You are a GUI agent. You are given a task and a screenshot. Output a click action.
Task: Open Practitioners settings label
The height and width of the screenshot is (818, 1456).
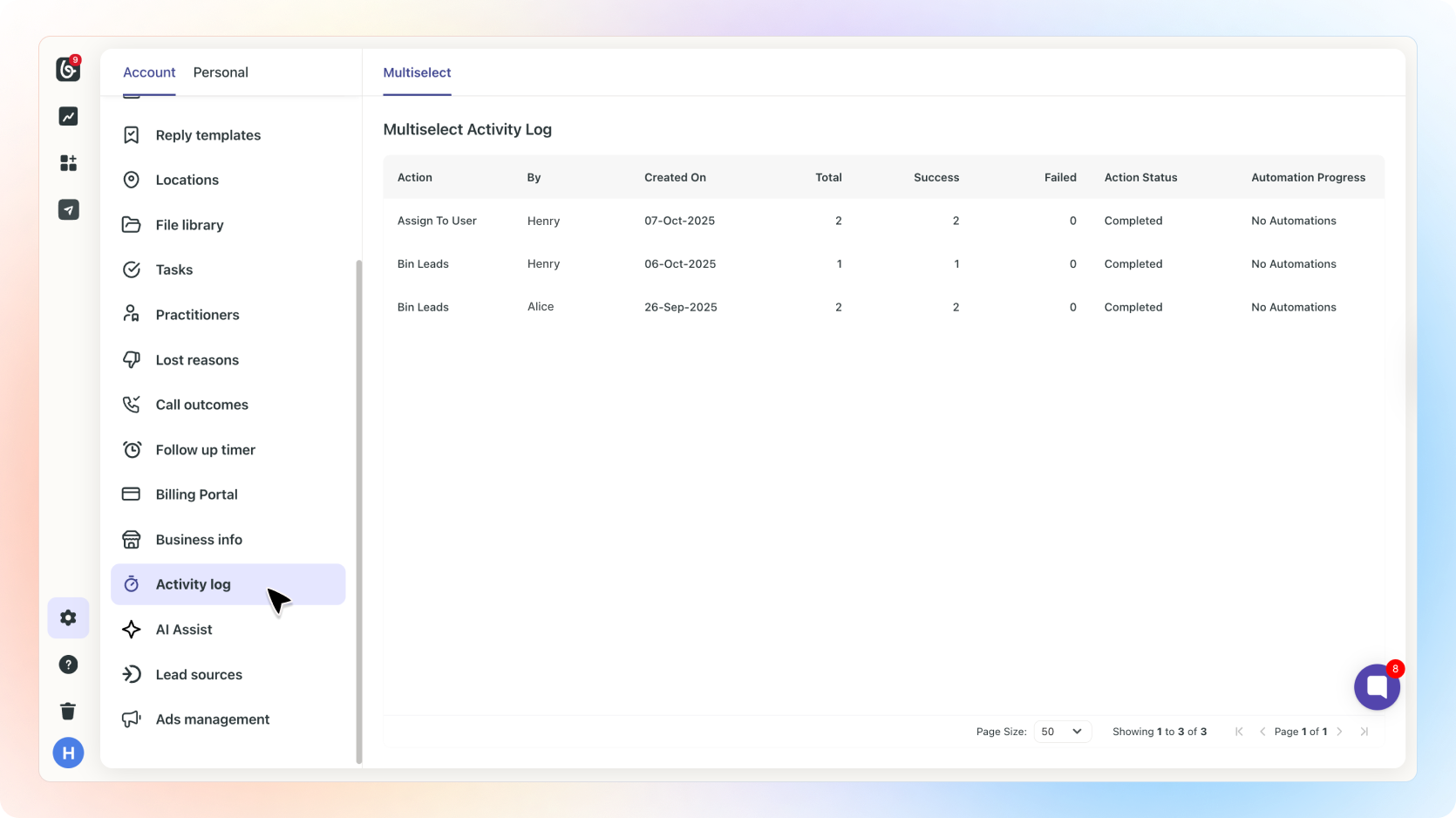click(x=198, y=315)
